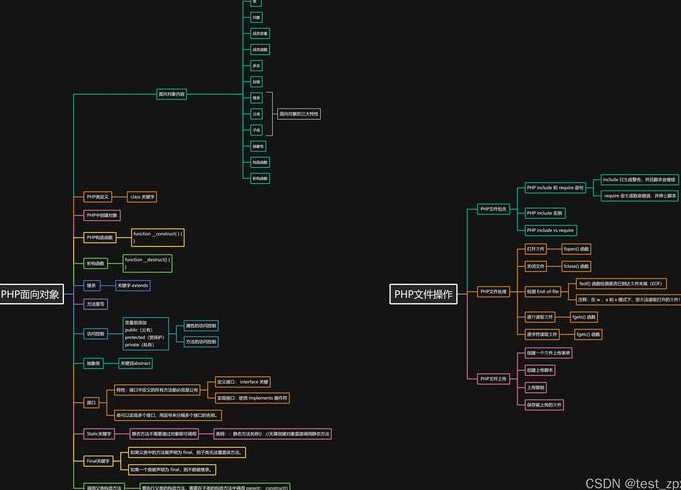
Task: Select the 抽象性 node in green list
Action: click(x=258, y=146)
